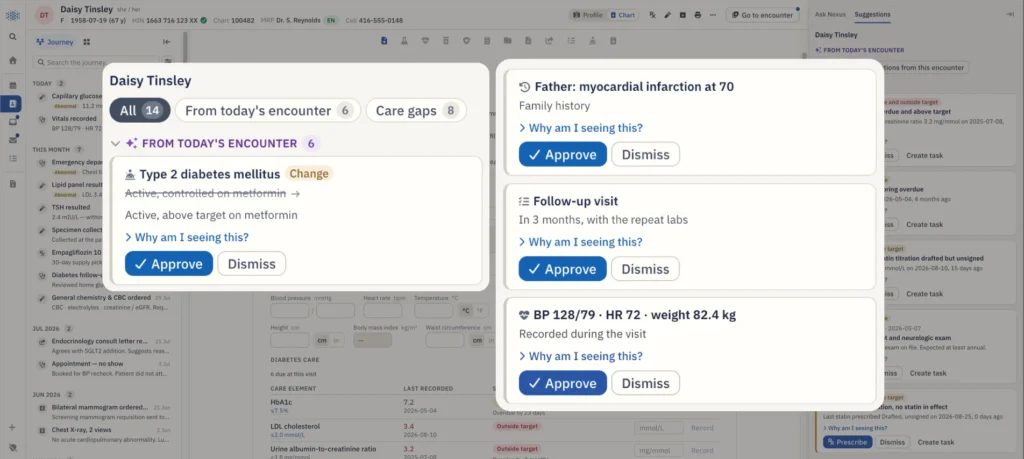Click the verified HIN green check icon

[x=204, y=20]
